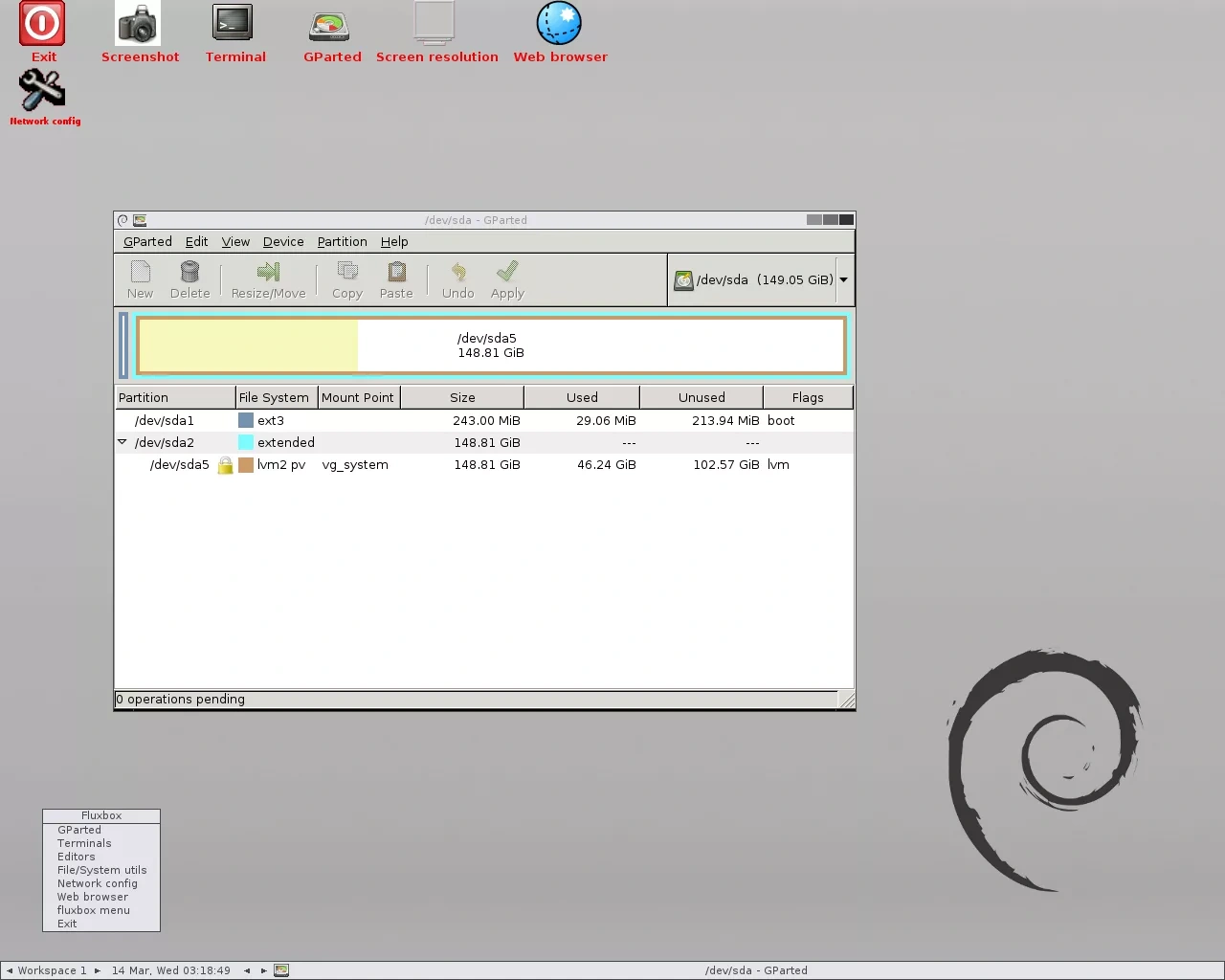The image size is (1225, 980).
Task: Open the Terminal desktop icon
Action: click(233, 23)
